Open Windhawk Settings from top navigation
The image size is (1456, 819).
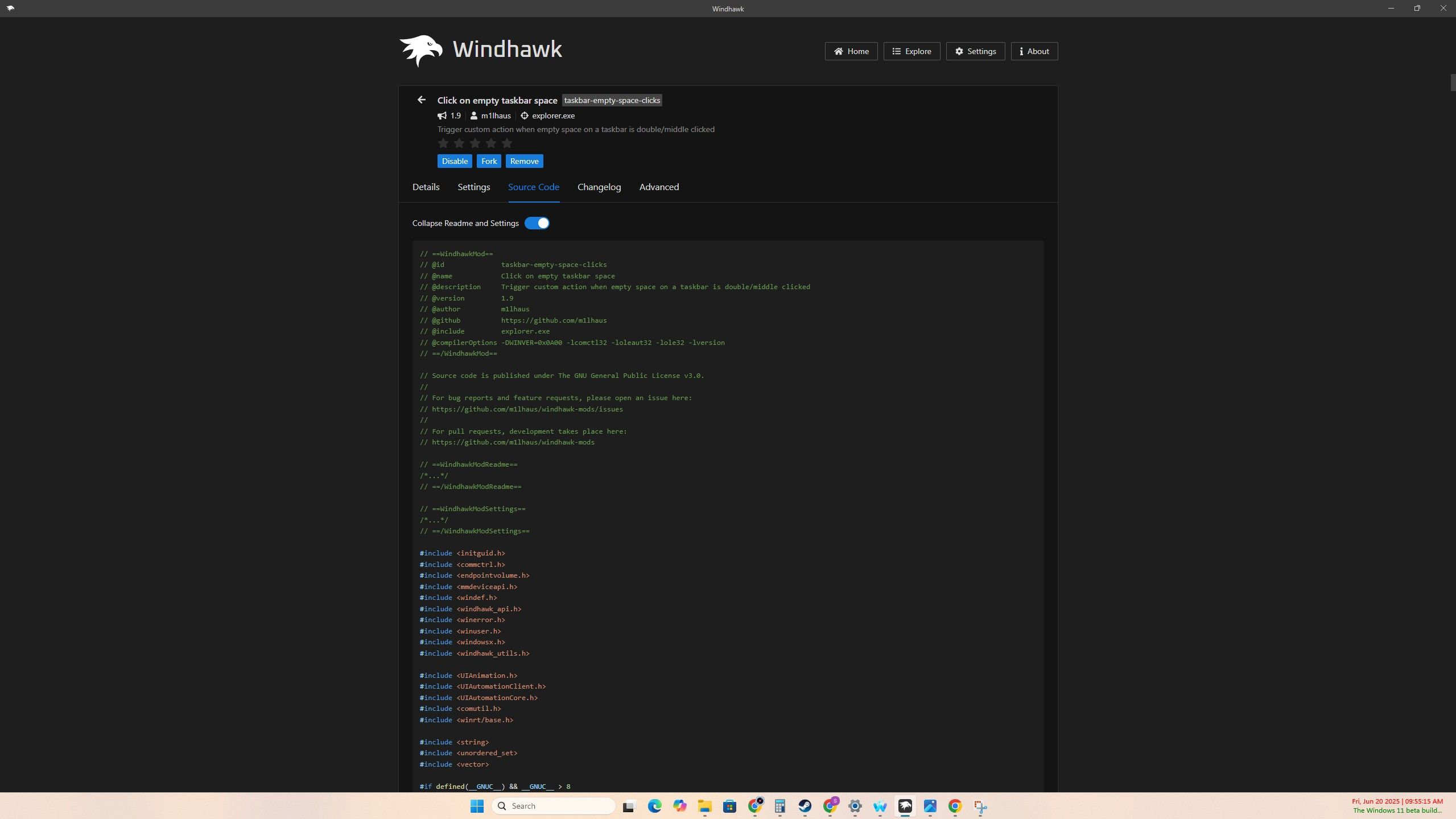[975, 51]
